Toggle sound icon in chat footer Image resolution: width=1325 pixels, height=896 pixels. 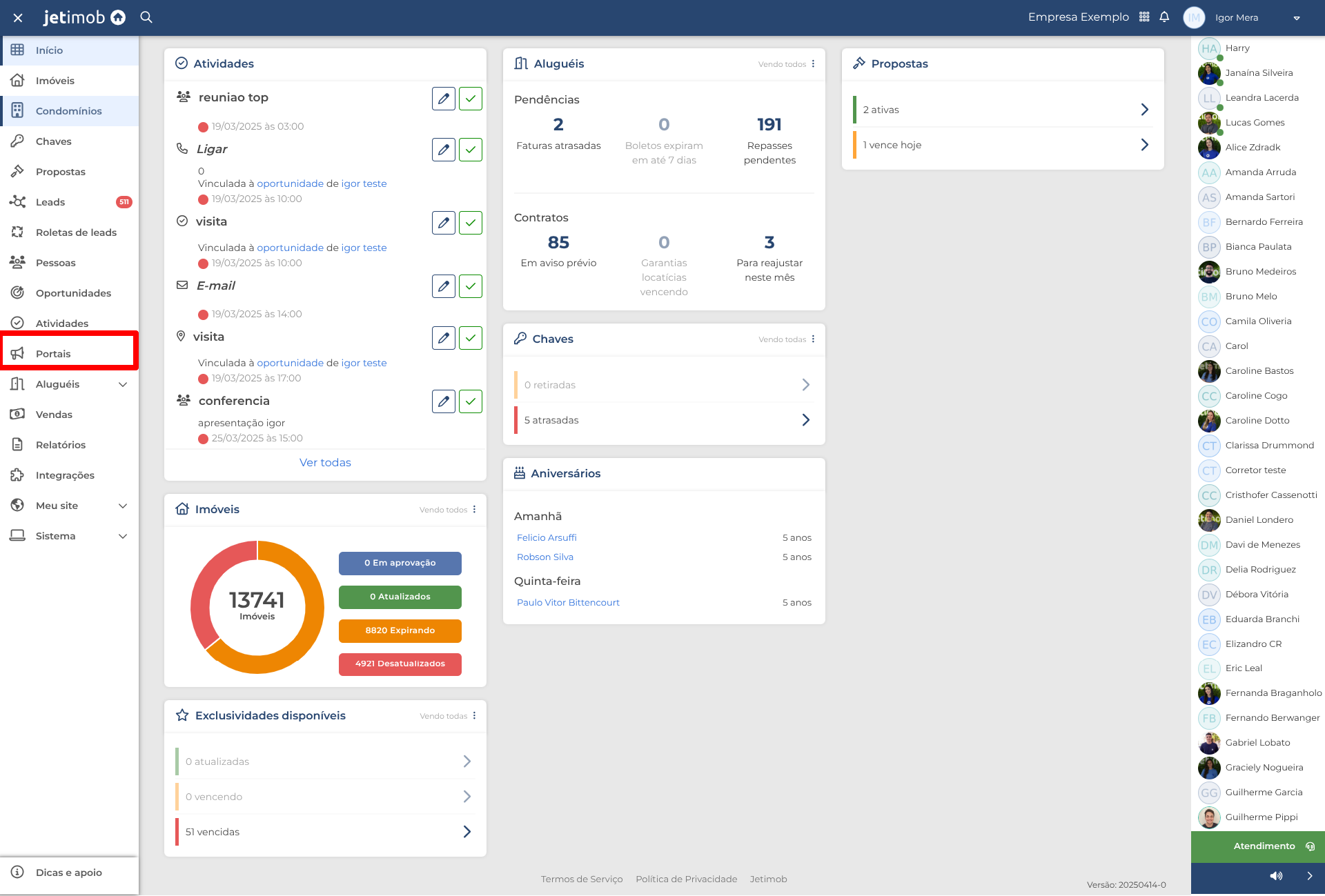click(x=1277, y=876)
